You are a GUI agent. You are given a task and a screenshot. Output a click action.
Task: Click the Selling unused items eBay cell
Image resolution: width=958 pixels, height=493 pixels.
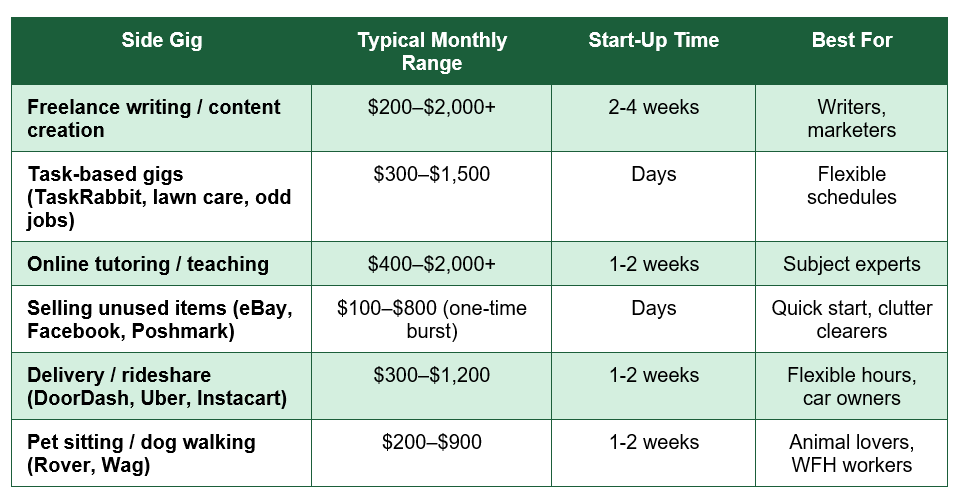pos(161,319)
